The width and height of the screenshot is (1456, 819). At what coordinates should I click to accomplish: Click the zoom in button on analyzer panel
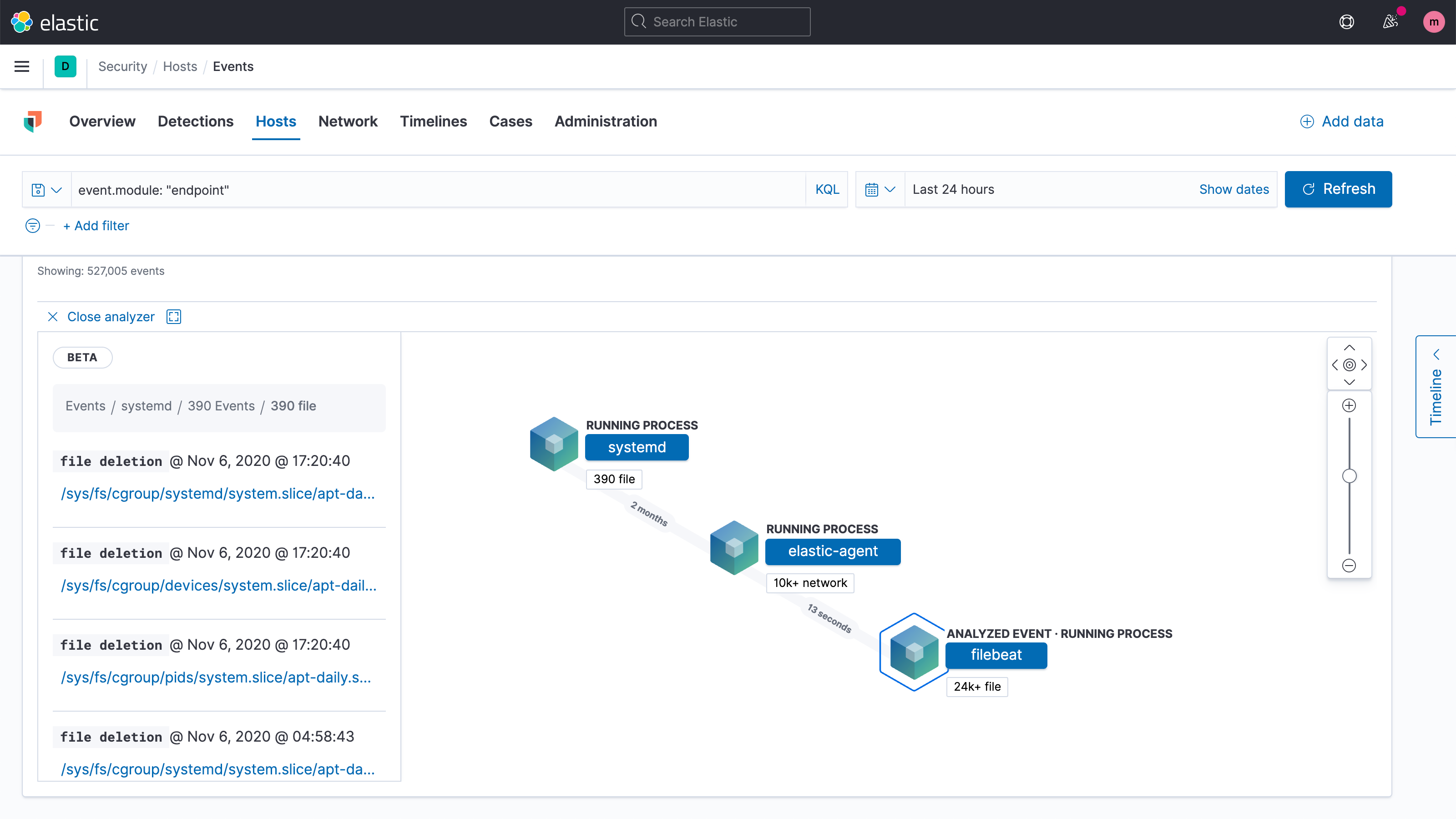pyautogui.click(x=1349, y=404)
